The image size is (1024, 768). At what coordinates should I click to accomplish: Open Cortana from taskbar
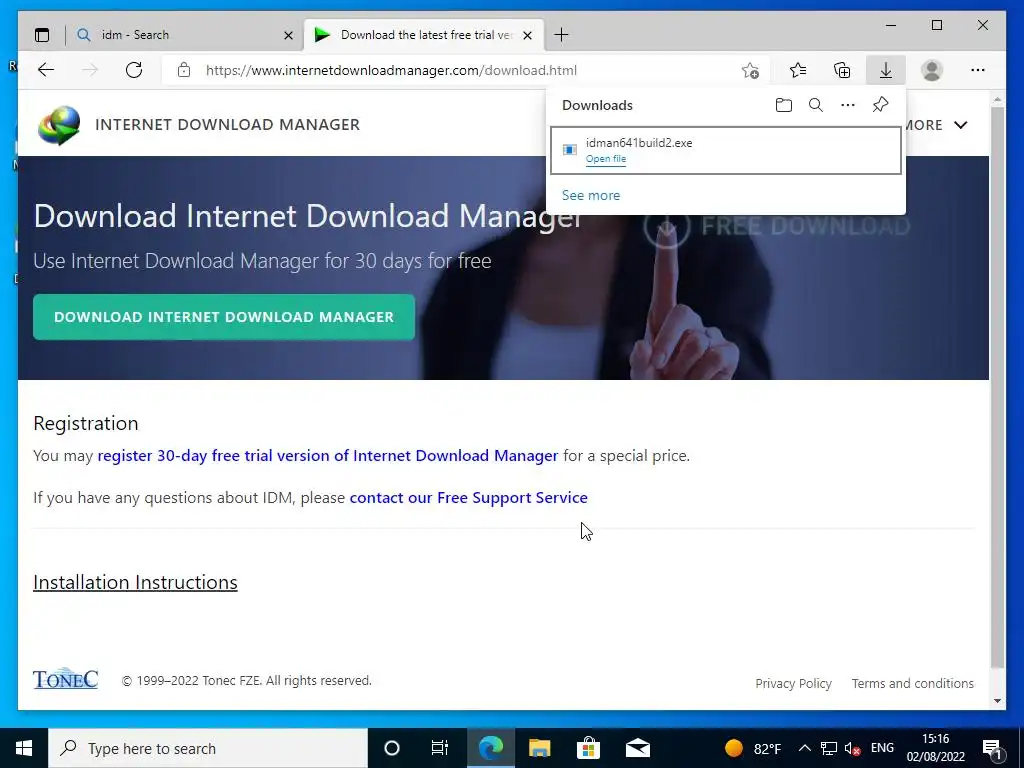point(391,748)
